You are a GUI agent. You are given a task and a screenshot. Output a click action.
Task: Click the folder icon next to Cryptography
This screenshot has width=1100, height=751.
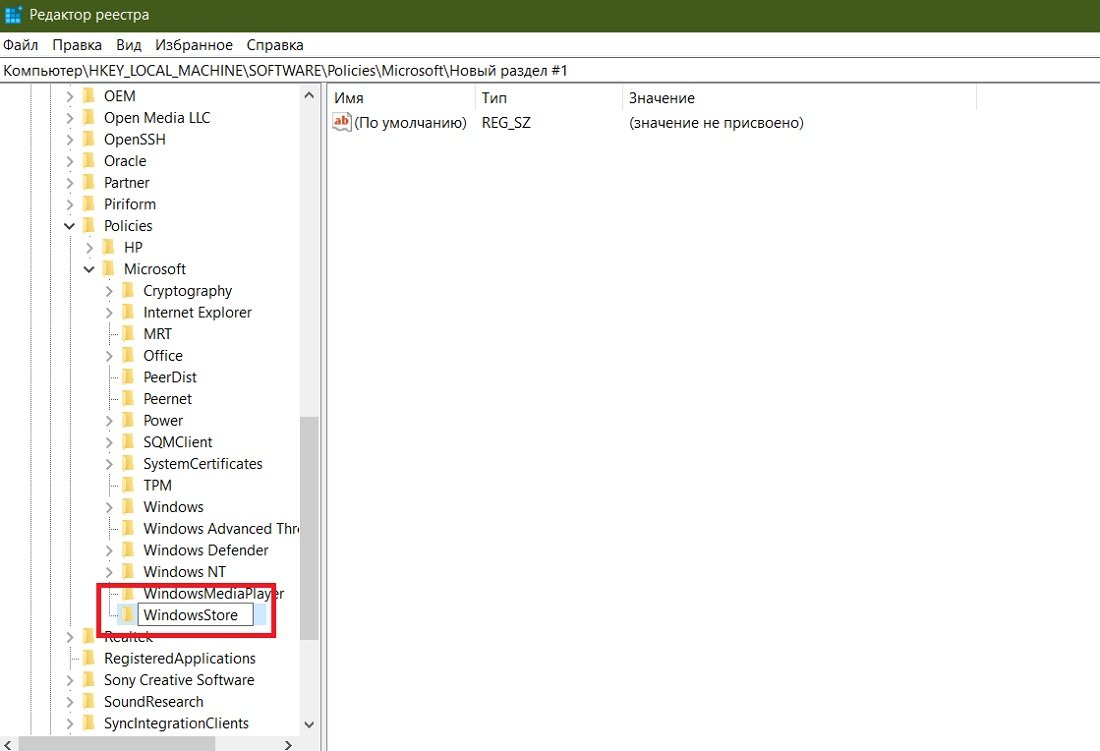(x=128, y=290)
